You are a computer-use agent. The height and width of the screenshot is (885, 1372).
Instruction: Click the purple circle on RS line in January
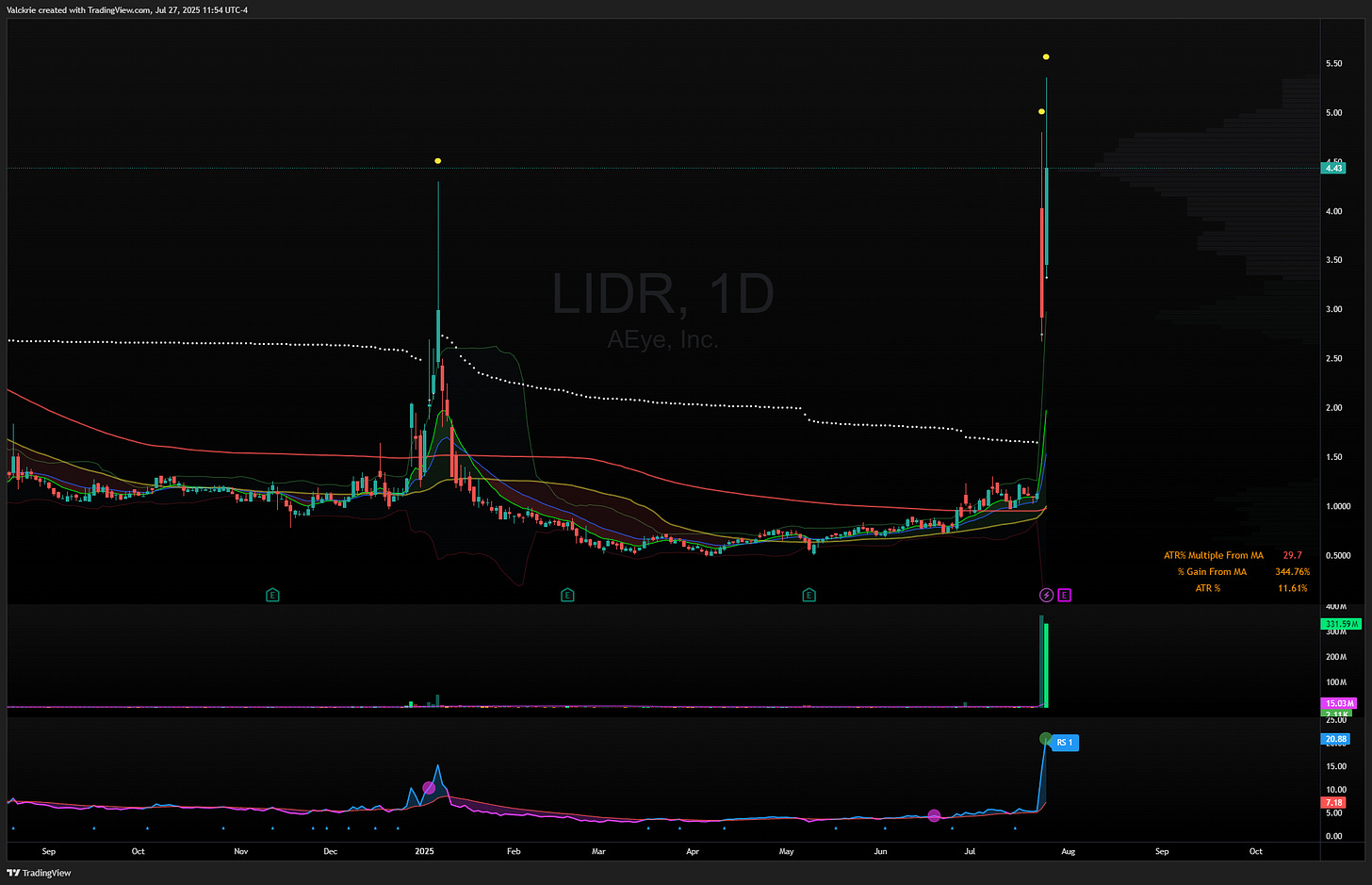tap(430, 788)
